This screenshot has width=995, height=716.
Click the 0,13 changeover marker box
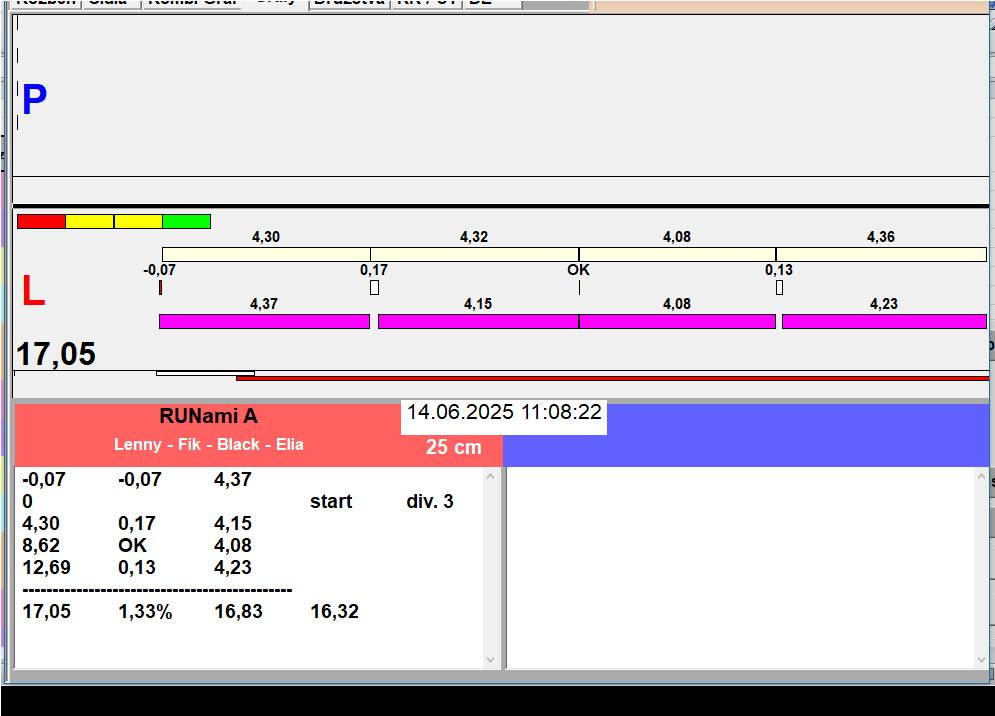tap(779, 288)
